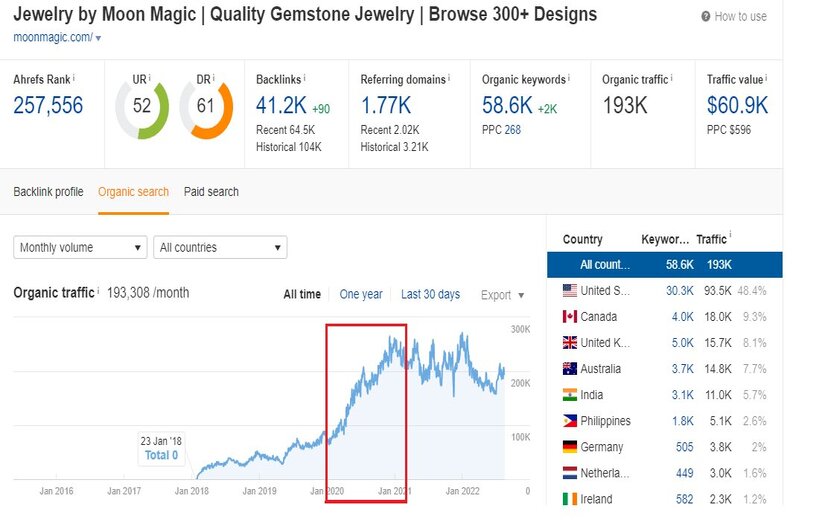Screen dimensions: 825x525
Task: Click the 41.2K backlinks value
Action: click(281, 106)
